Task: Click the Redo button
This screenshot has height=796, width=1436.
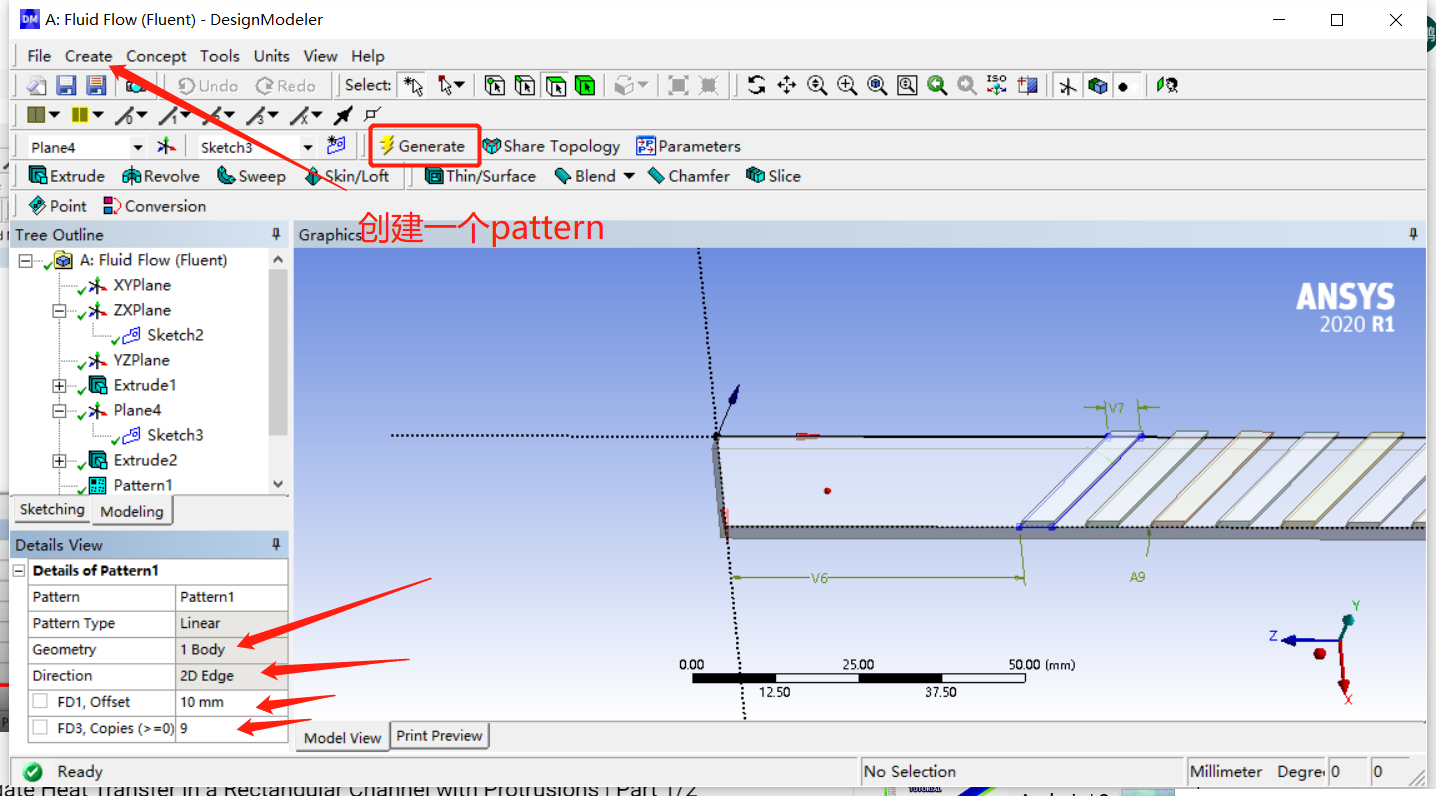Action: pos(286,86)
